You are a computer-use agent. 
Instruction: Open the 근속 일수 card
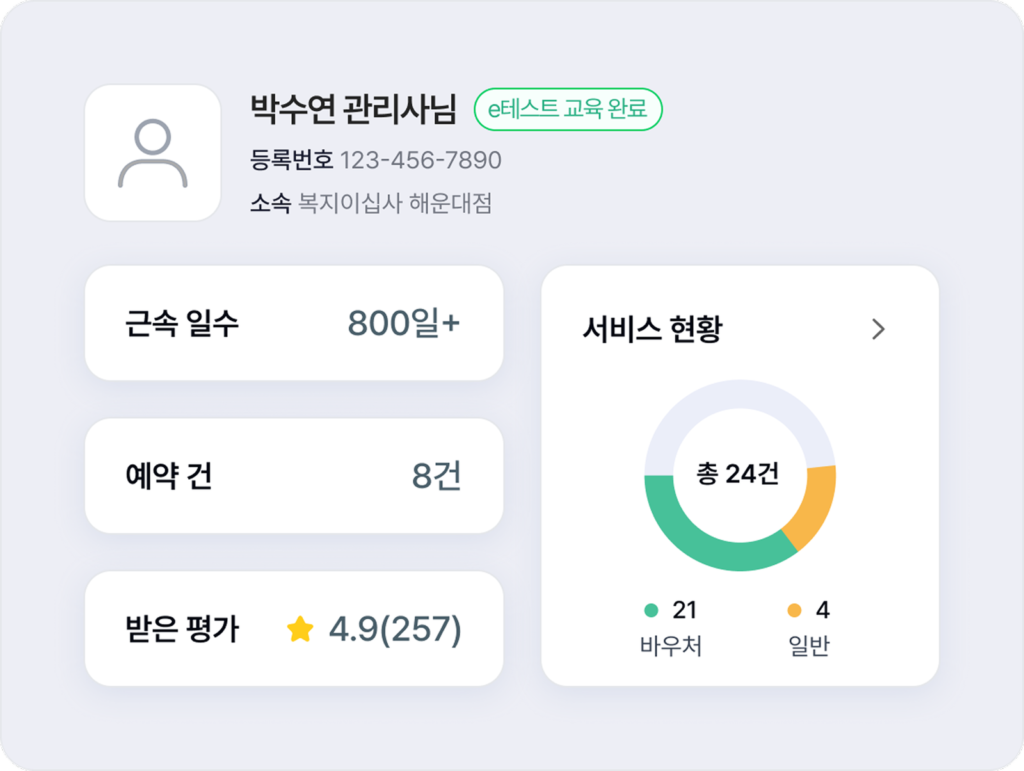293,323
